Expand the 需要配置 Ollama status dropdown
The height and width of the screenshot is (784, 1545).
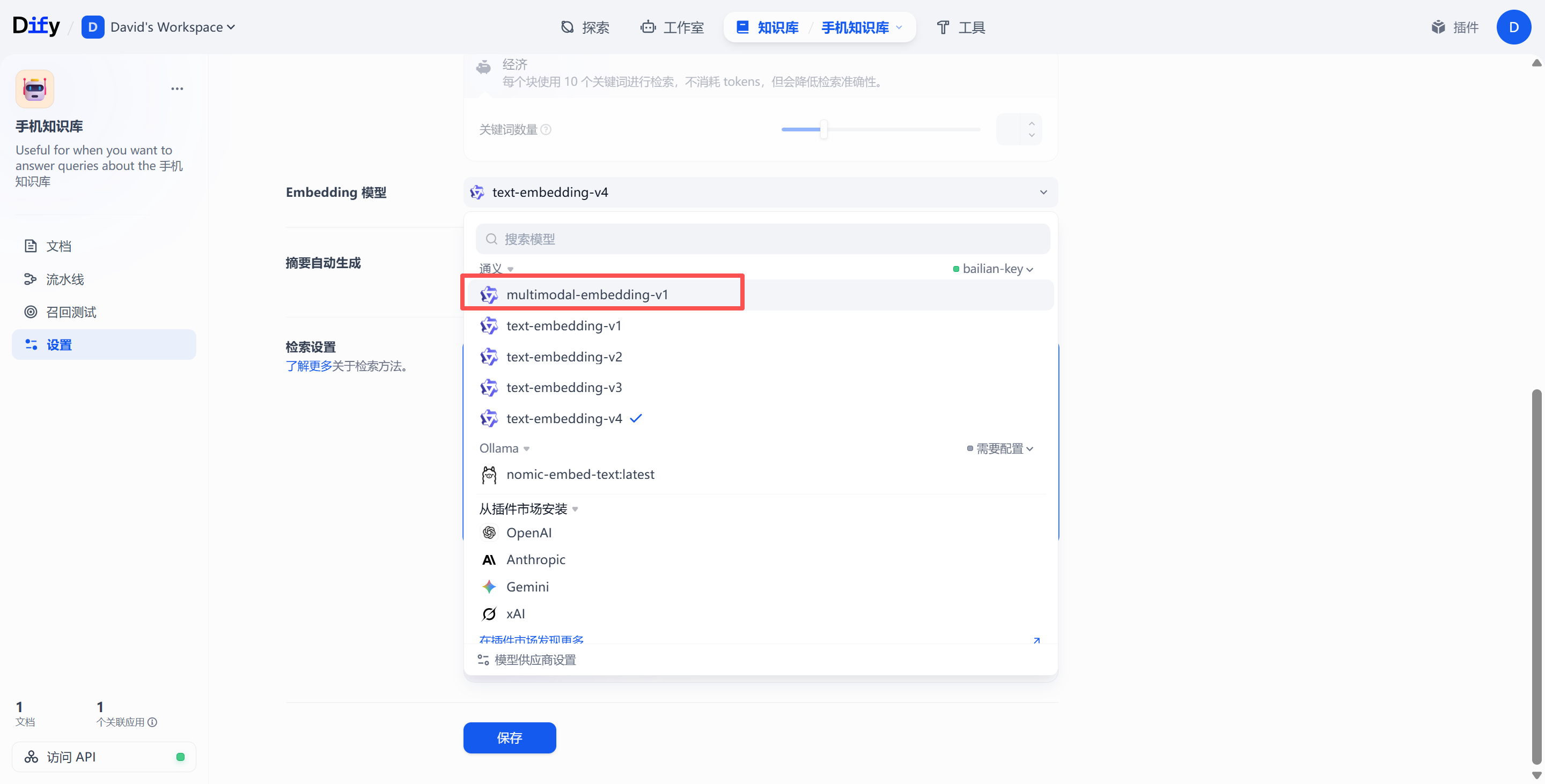1002,448
